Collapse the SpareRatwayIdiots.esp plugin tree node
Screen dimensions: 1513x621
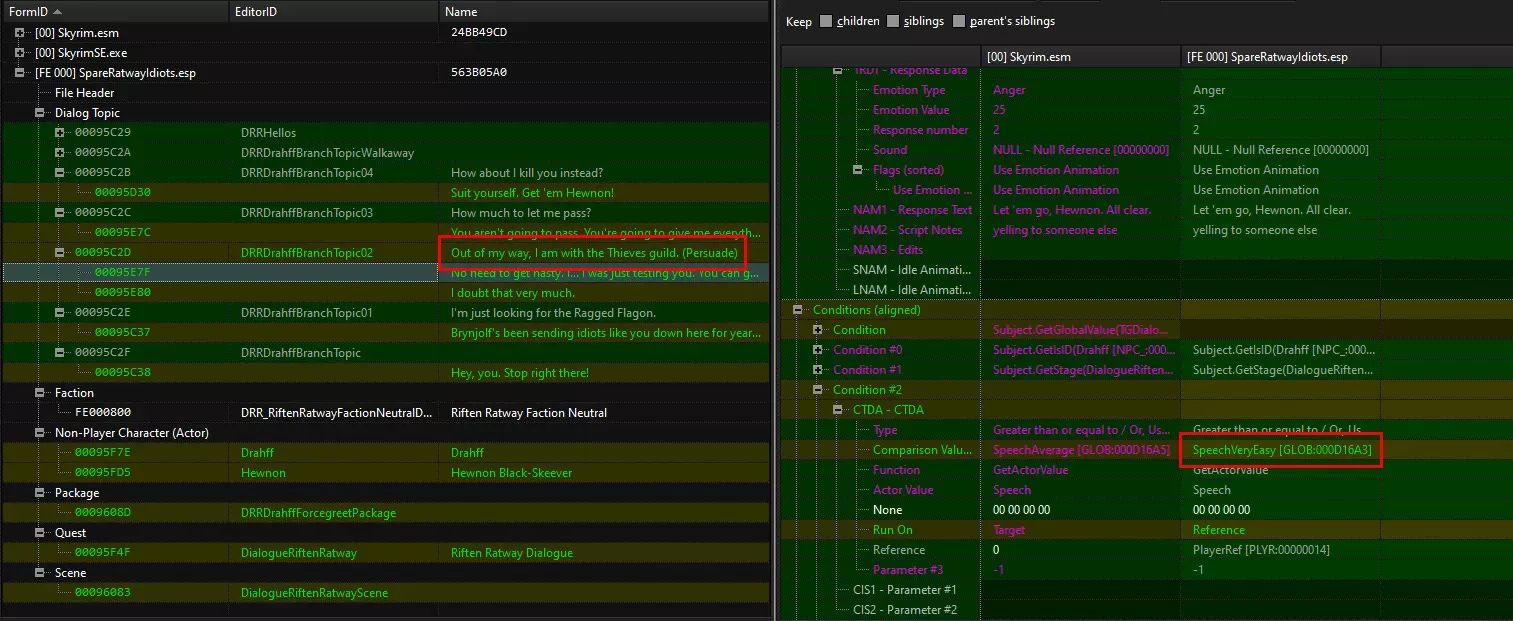pos(20,73)
